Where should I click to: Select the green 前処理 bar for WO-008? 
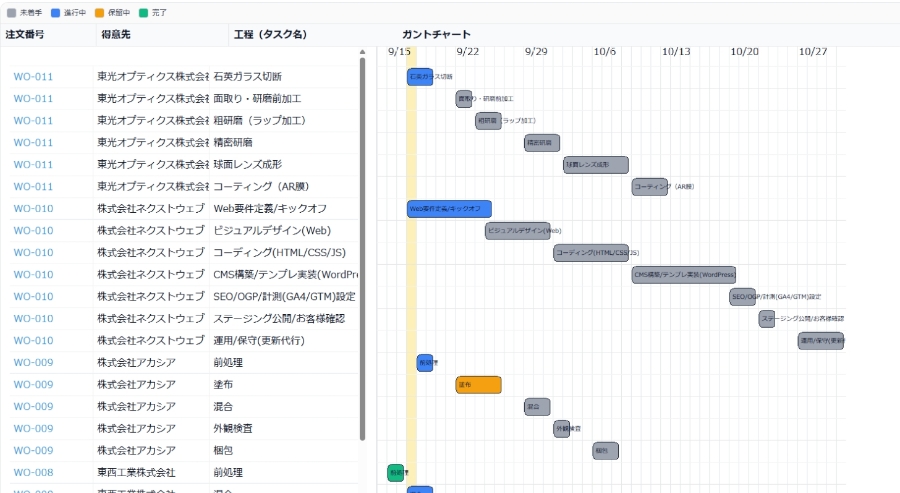click(396, 473)
